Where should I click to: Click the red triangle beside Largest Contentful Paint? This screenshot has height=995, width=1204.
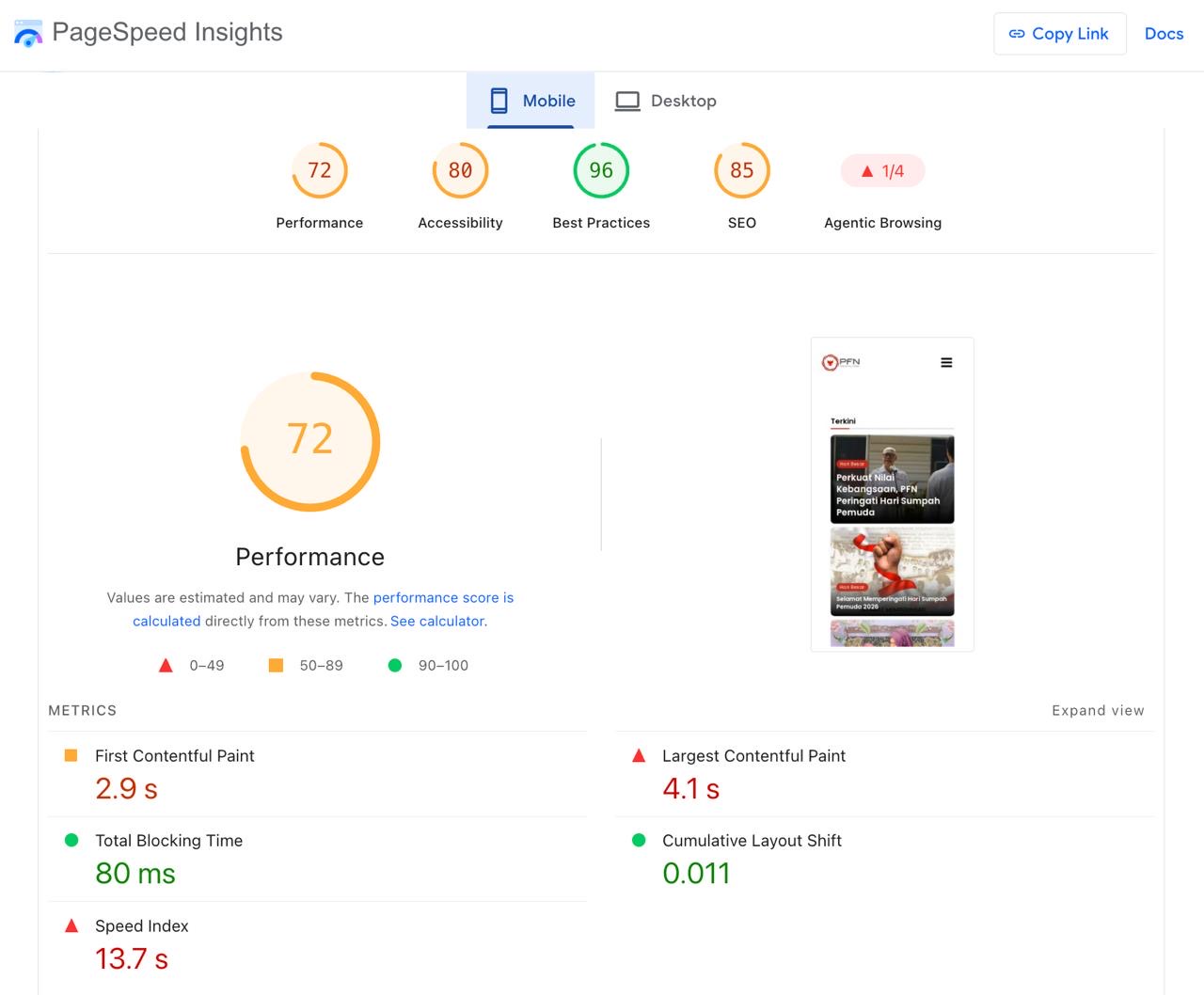[x=639, y=755]
